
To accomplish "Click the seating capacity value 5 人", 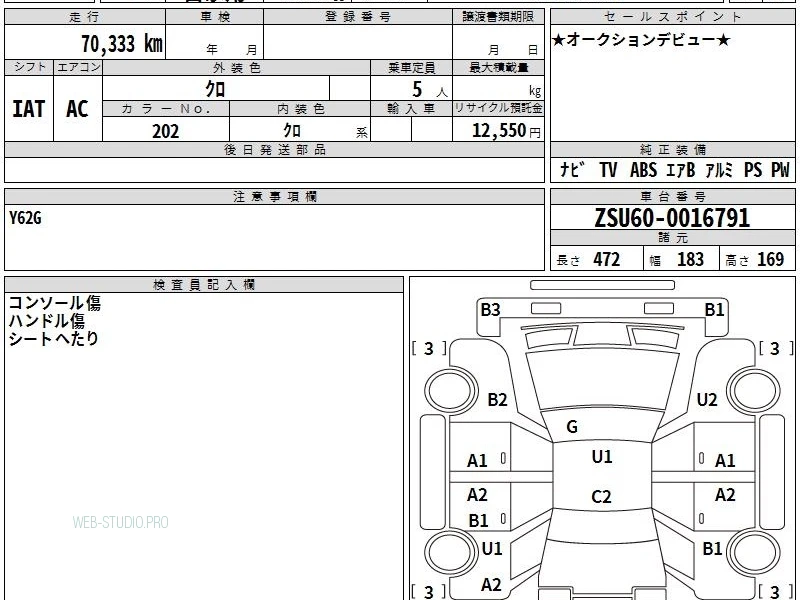I will 430,90.
